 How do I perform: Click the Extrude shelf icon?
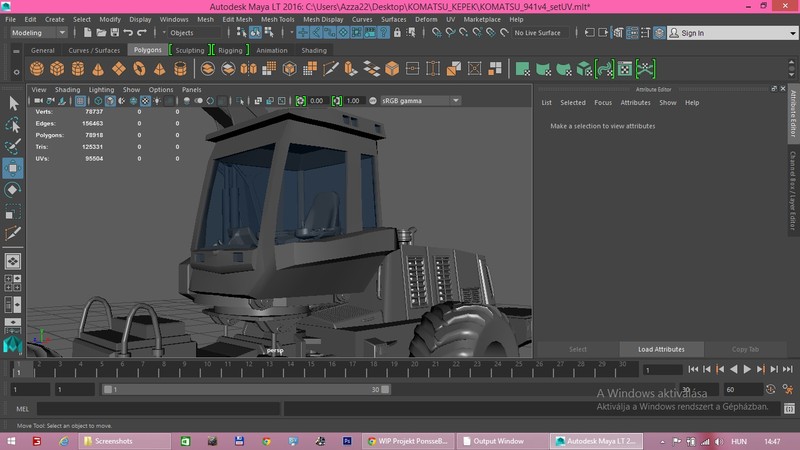(x=351, y=68)
